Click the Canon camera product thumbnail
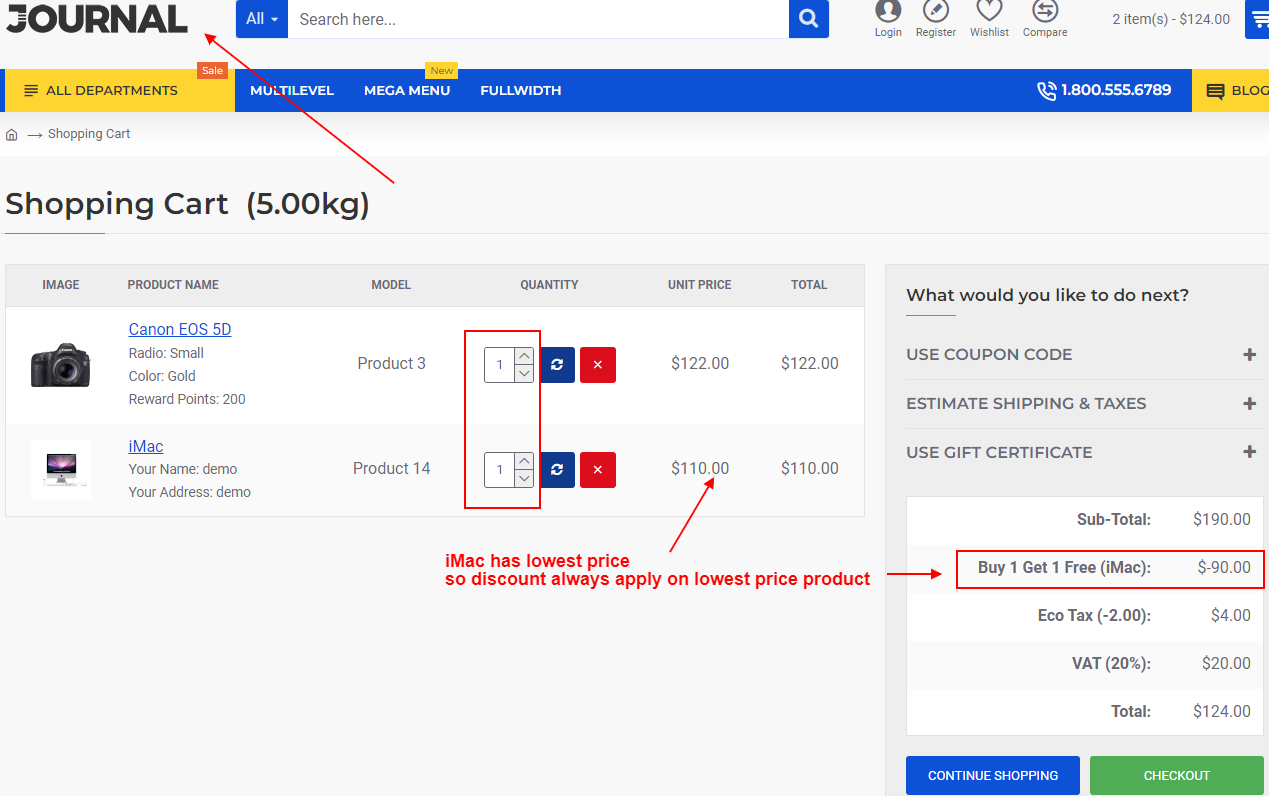The height and width of the screenshot is (796, 1269). 61,365
